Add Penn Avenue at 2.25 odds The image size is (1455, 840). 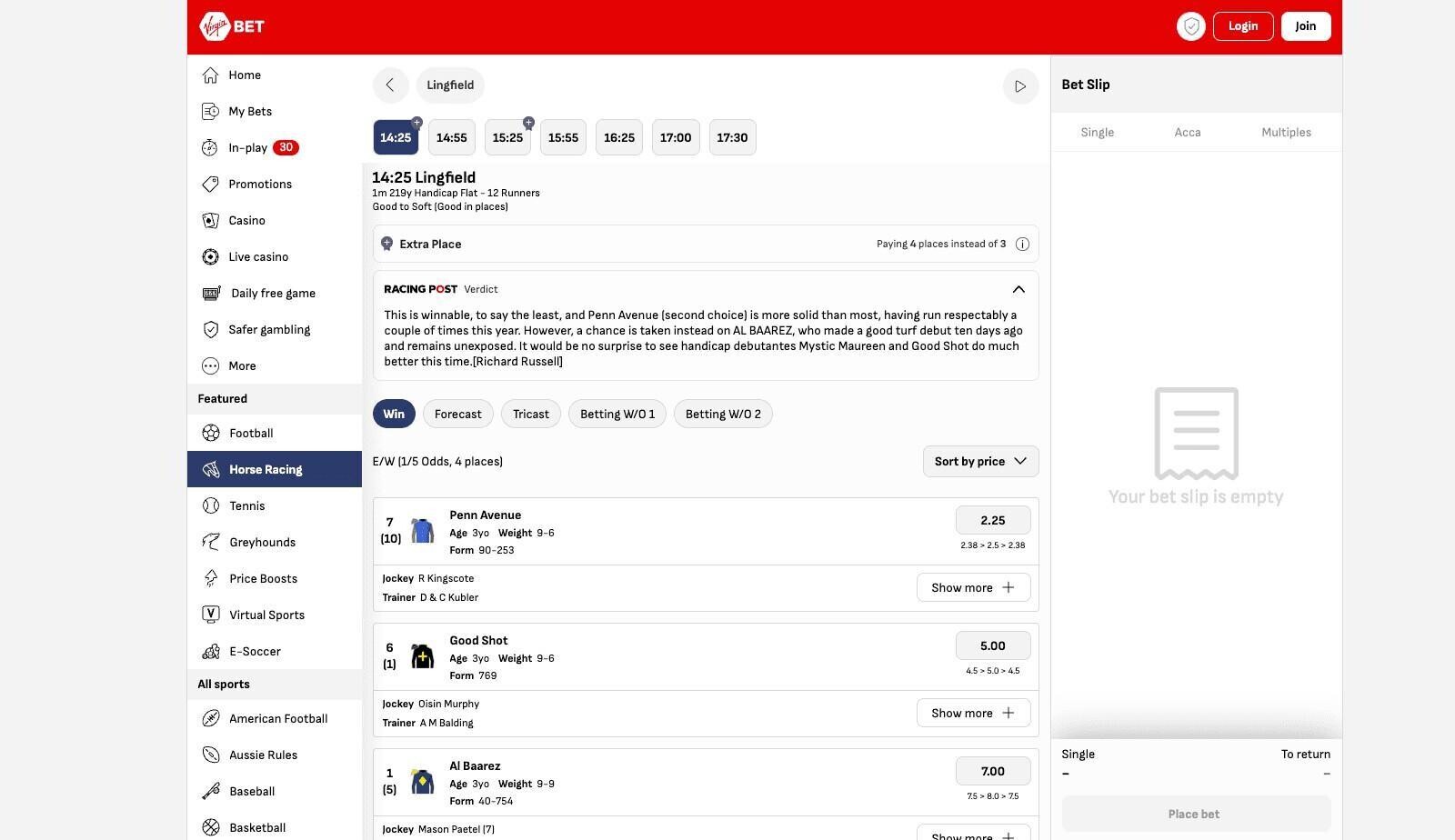993,520
